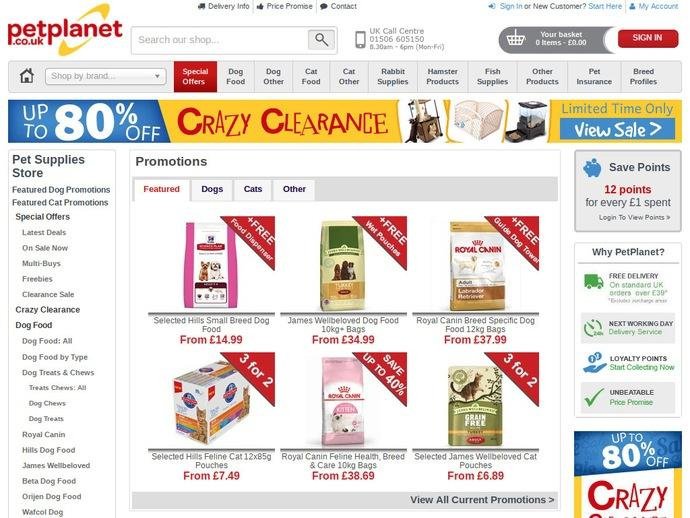Open the shopping basket icon
690x518 pixels.
[515, 38]
